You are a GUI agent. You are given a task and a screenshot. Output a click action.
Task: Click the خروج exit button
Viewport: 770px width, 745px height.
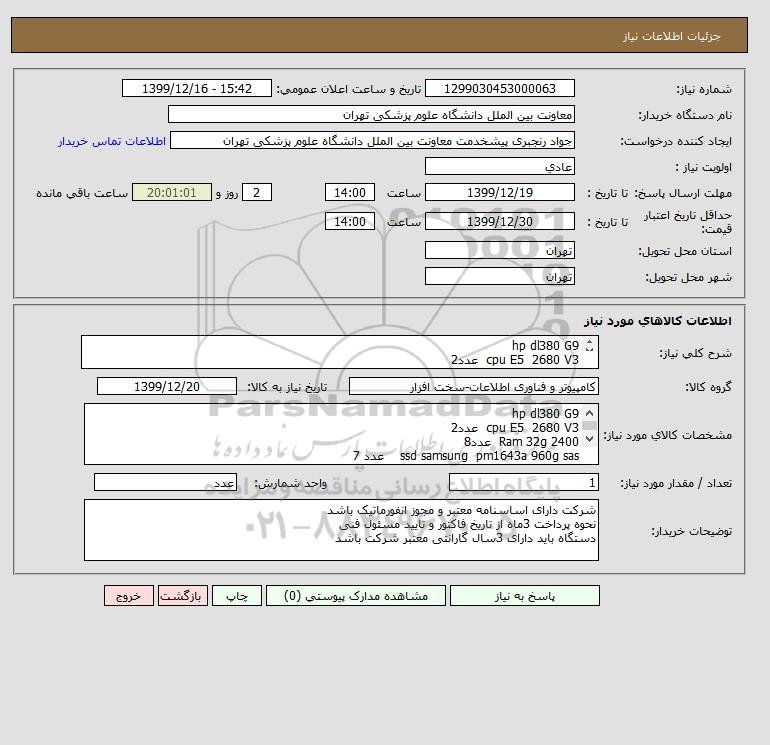[129, 596]
